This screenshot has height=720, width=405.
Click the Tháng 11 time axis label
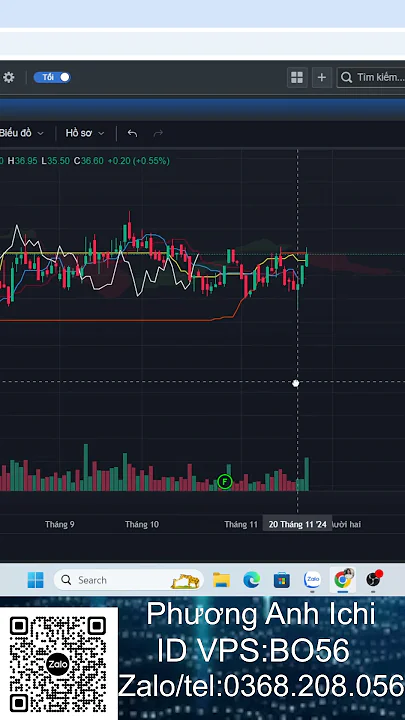(241, 524)
